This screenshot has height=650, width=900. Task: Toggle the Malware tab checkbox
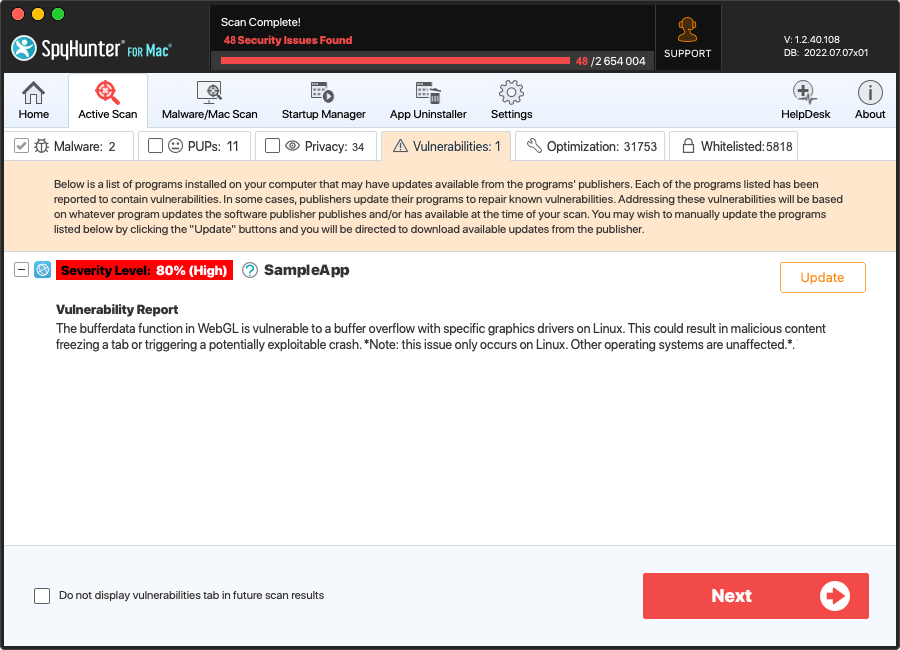pos(21,146)
